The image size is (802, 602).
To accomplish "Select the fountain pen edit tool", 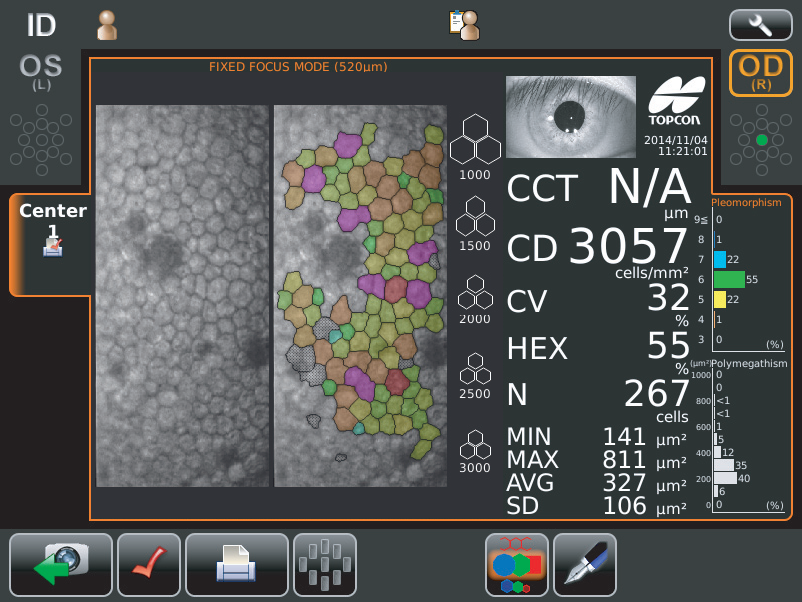I will pyautogui.click(x=585, y=565).
